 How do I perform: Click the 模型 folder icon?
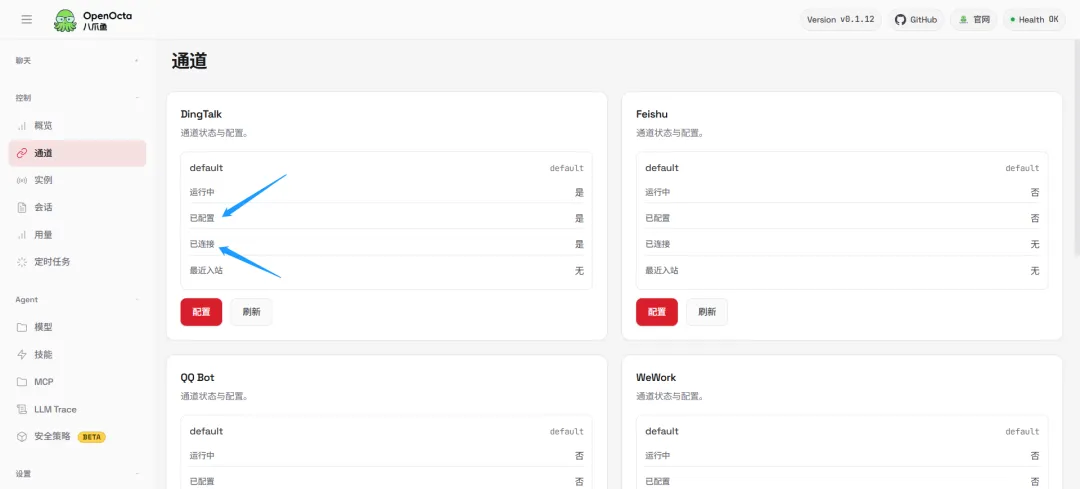pyautogui.click(x=22, y=327)
